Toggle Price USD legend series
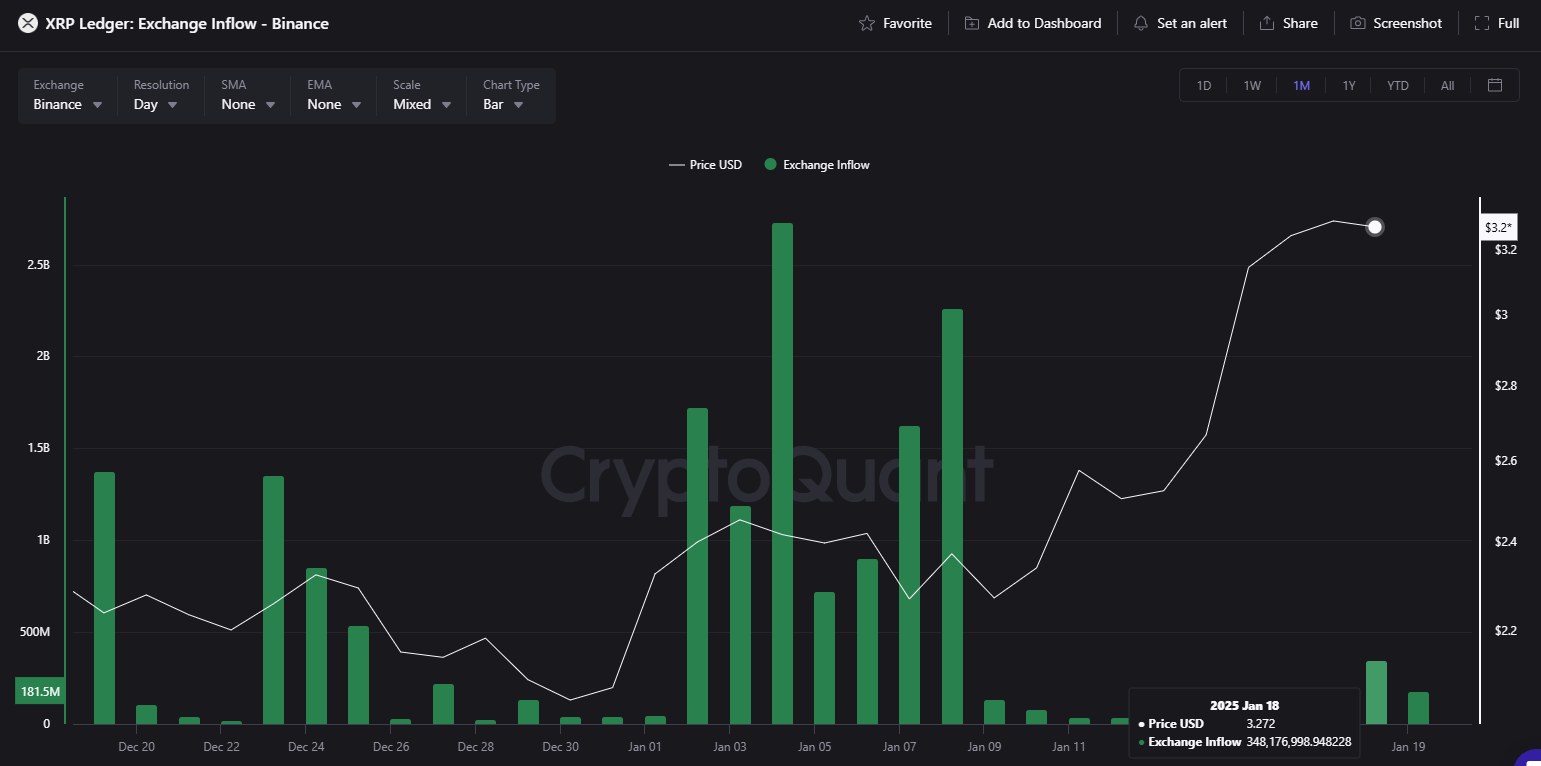The image size is (1541, 766). coord(706,165)
